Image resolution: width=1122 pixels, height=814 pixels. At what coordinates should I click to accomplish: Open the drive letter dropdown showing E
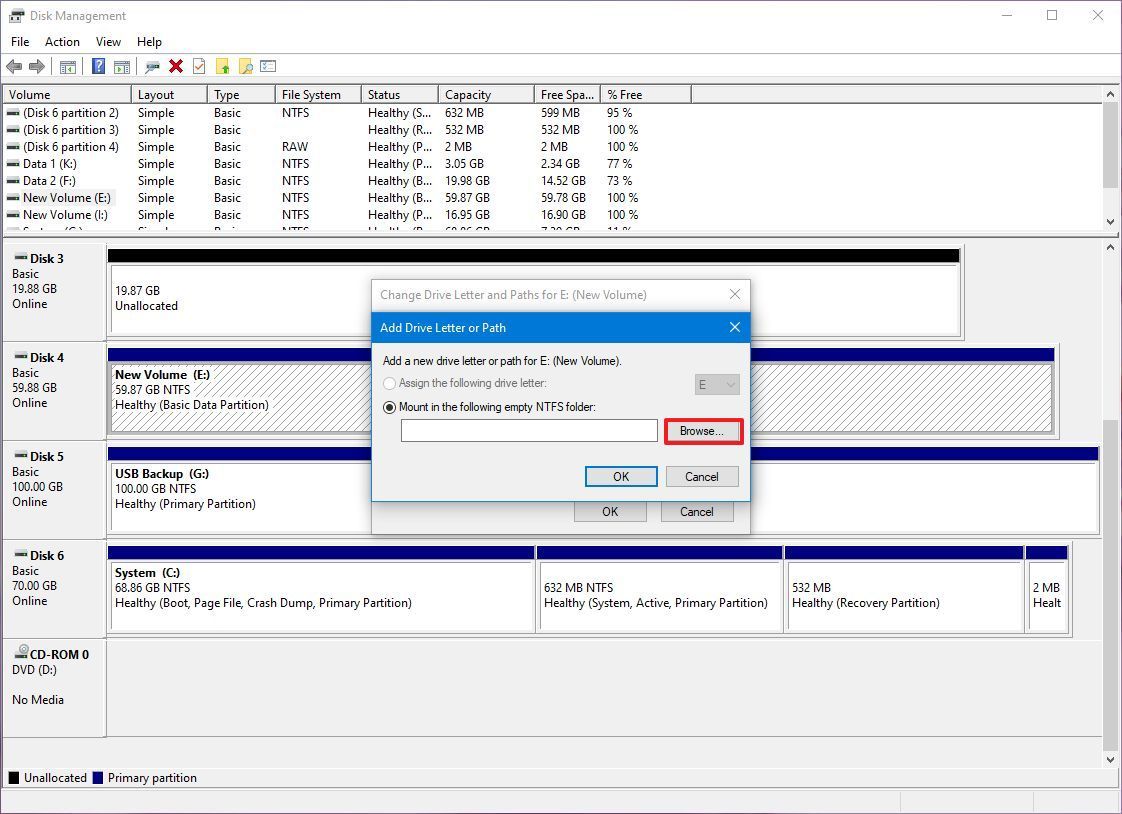(x=717, y=384)
